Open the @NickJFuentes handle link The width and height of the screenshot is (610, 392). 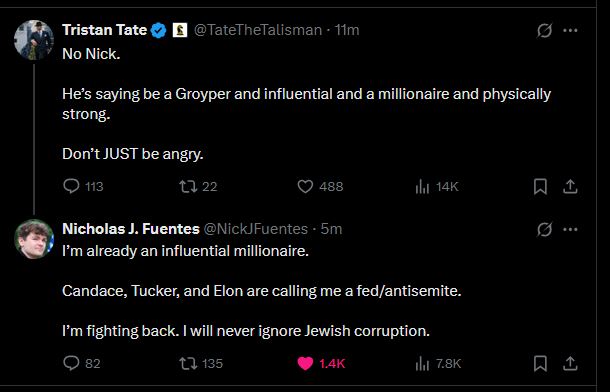(x=256, y=229)
